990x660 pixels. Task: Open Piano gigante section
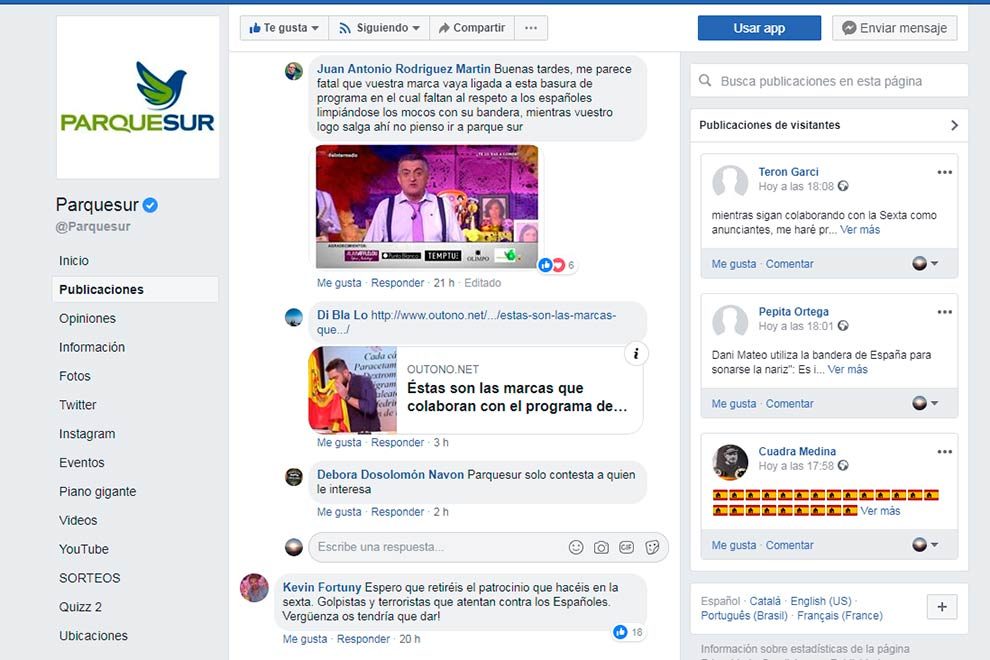[x=98, y=491]
